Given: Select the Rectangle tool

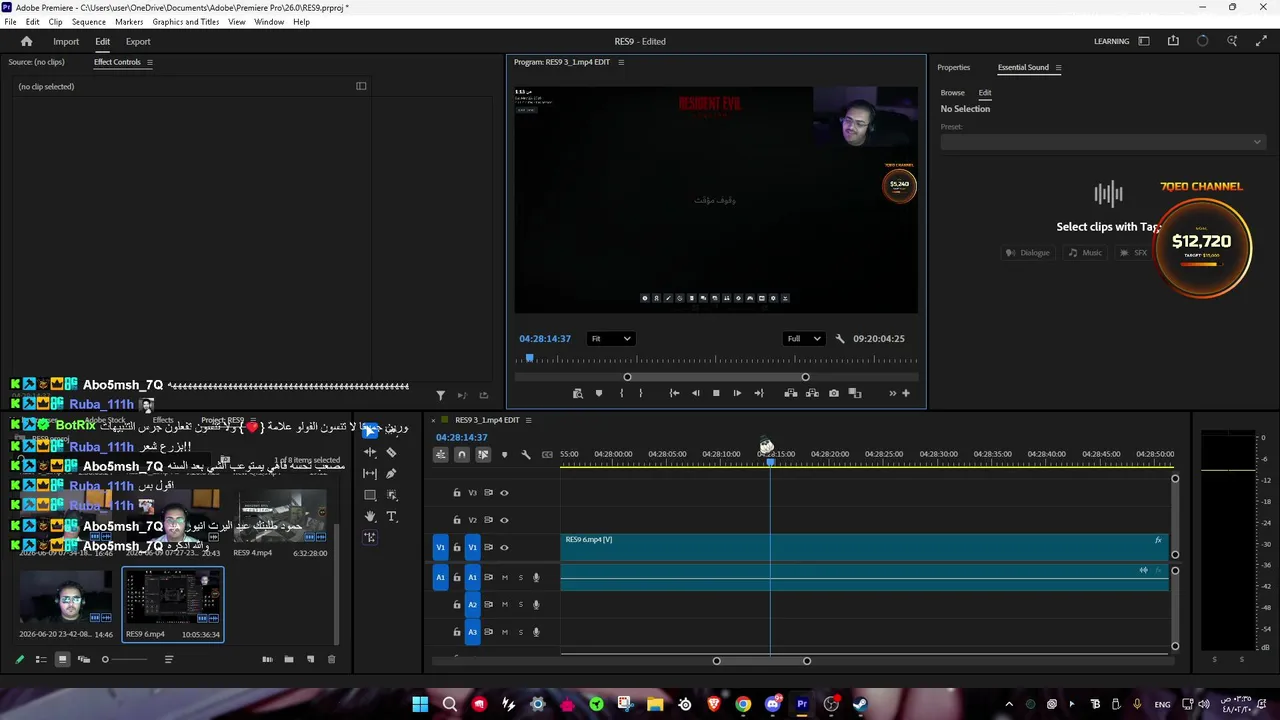Looking at the screenshot, I should tap(370, 495).
